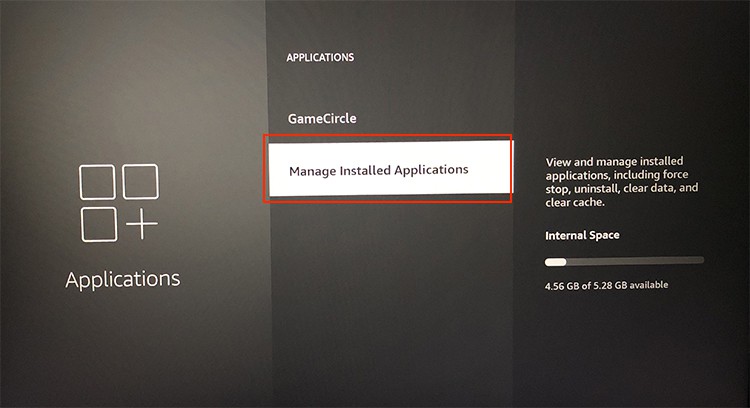Image resolution: width=750 pixels, height=408 pixels.
Task: Open Manage Installed Applications
Action: (x=390, y=169)
